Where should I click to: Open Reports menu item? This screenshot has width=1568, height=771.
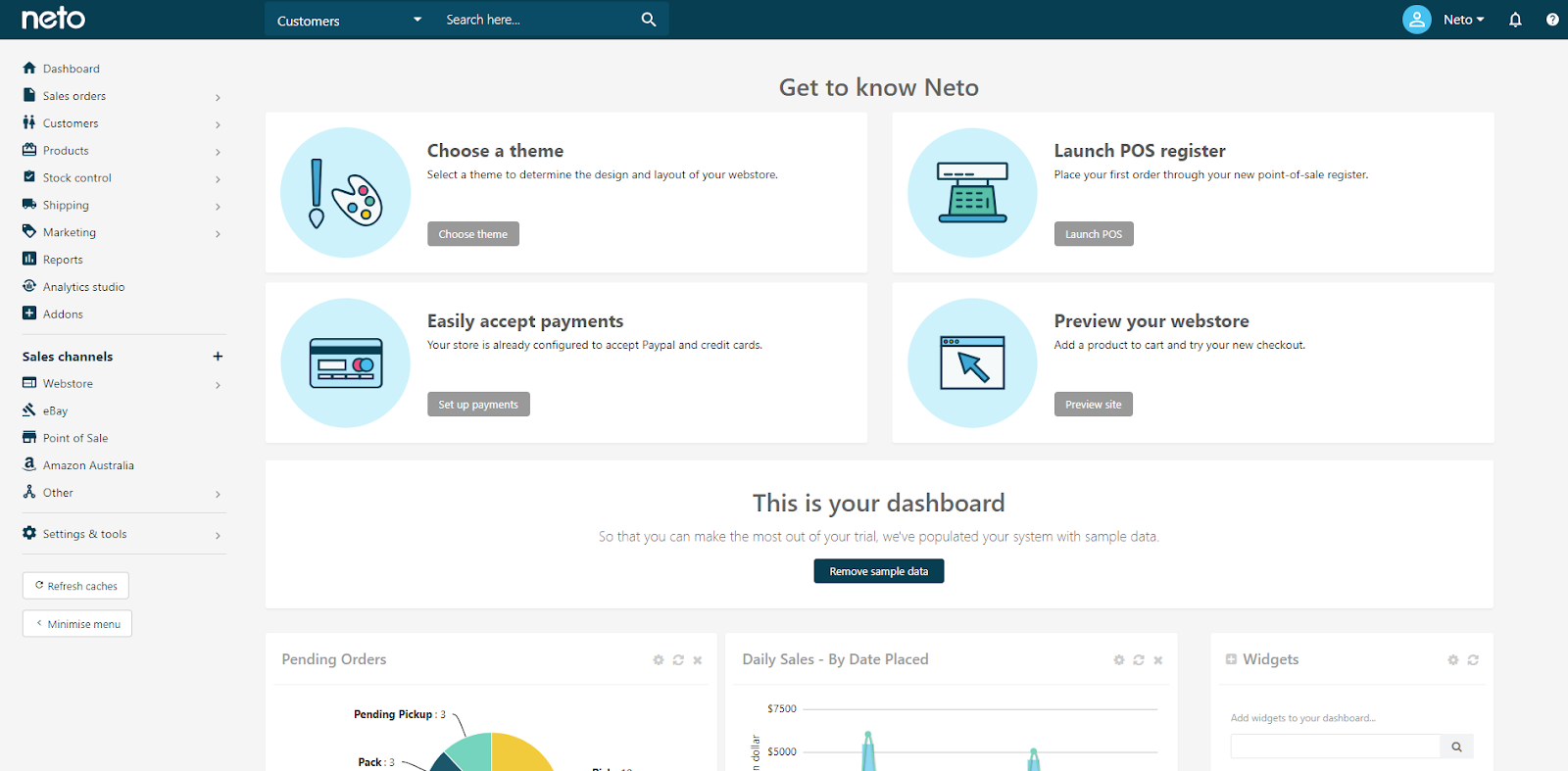tap(63, 260)
